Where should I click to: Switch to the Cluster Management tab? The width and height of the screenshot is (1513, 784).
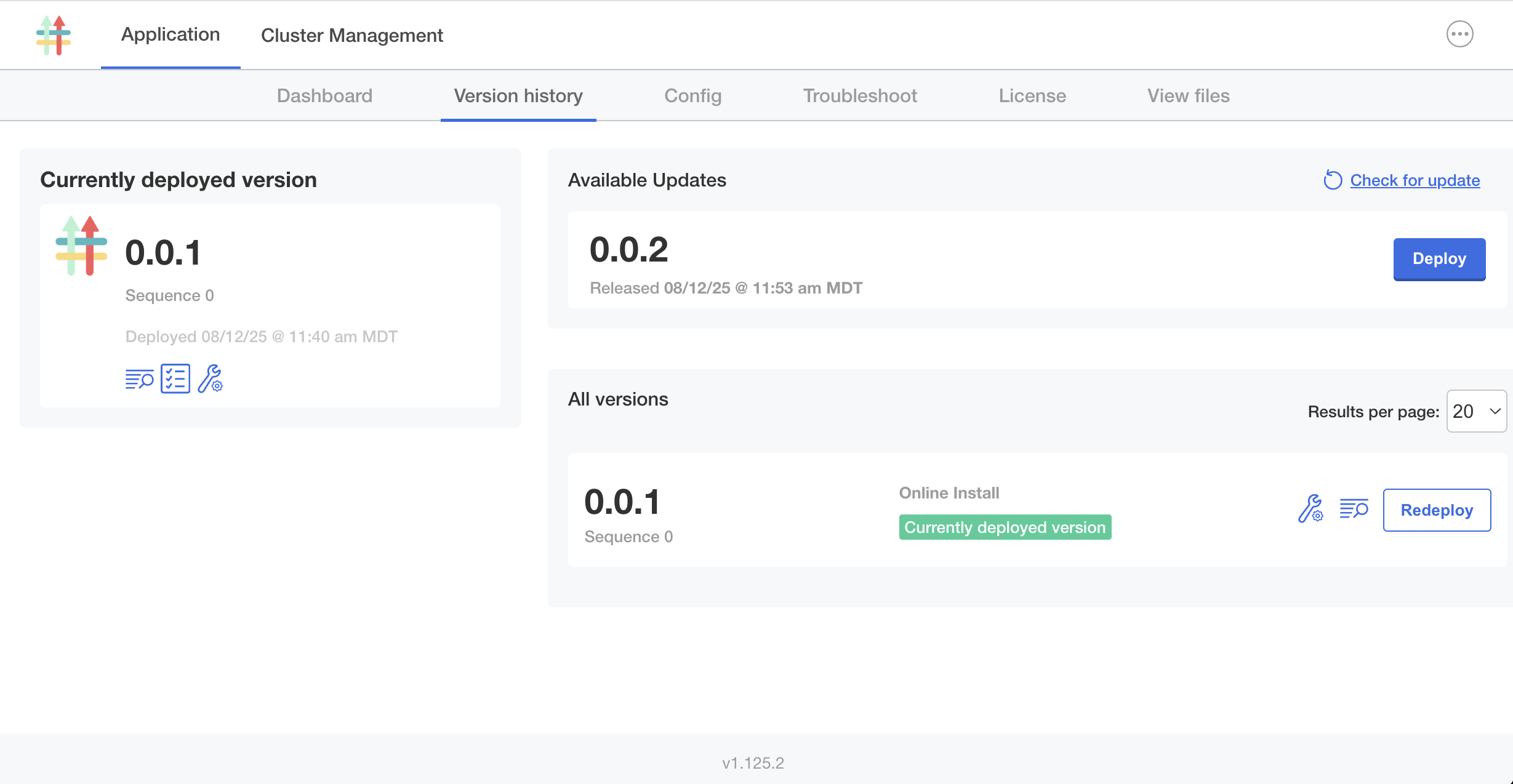352,35
